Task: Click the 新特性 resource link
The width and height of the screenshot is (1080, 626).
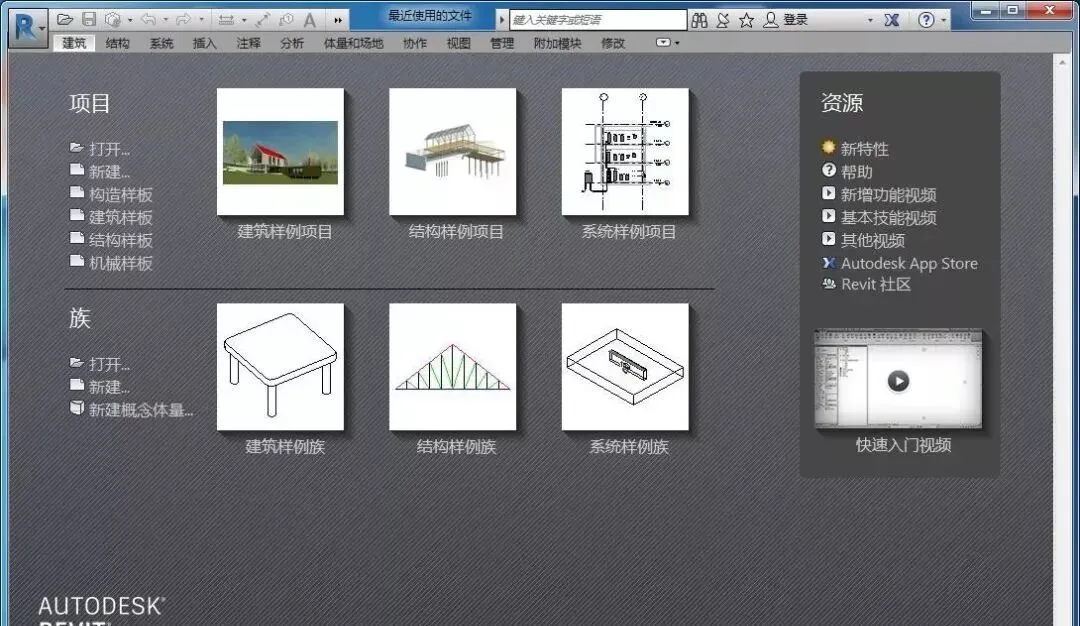Action: 855,149
